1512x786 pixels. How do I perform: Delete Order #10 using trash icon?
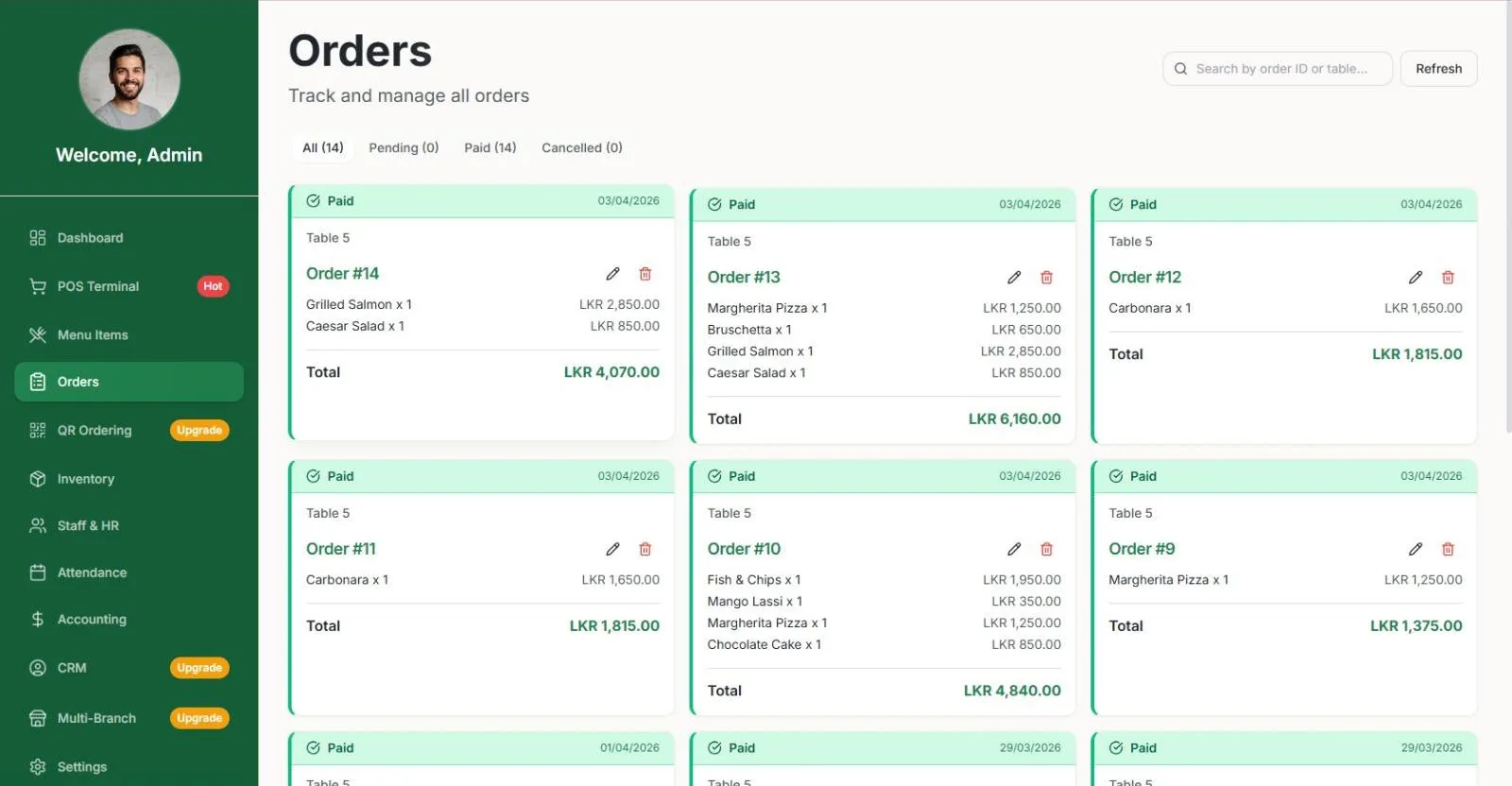pos(1047,550)
